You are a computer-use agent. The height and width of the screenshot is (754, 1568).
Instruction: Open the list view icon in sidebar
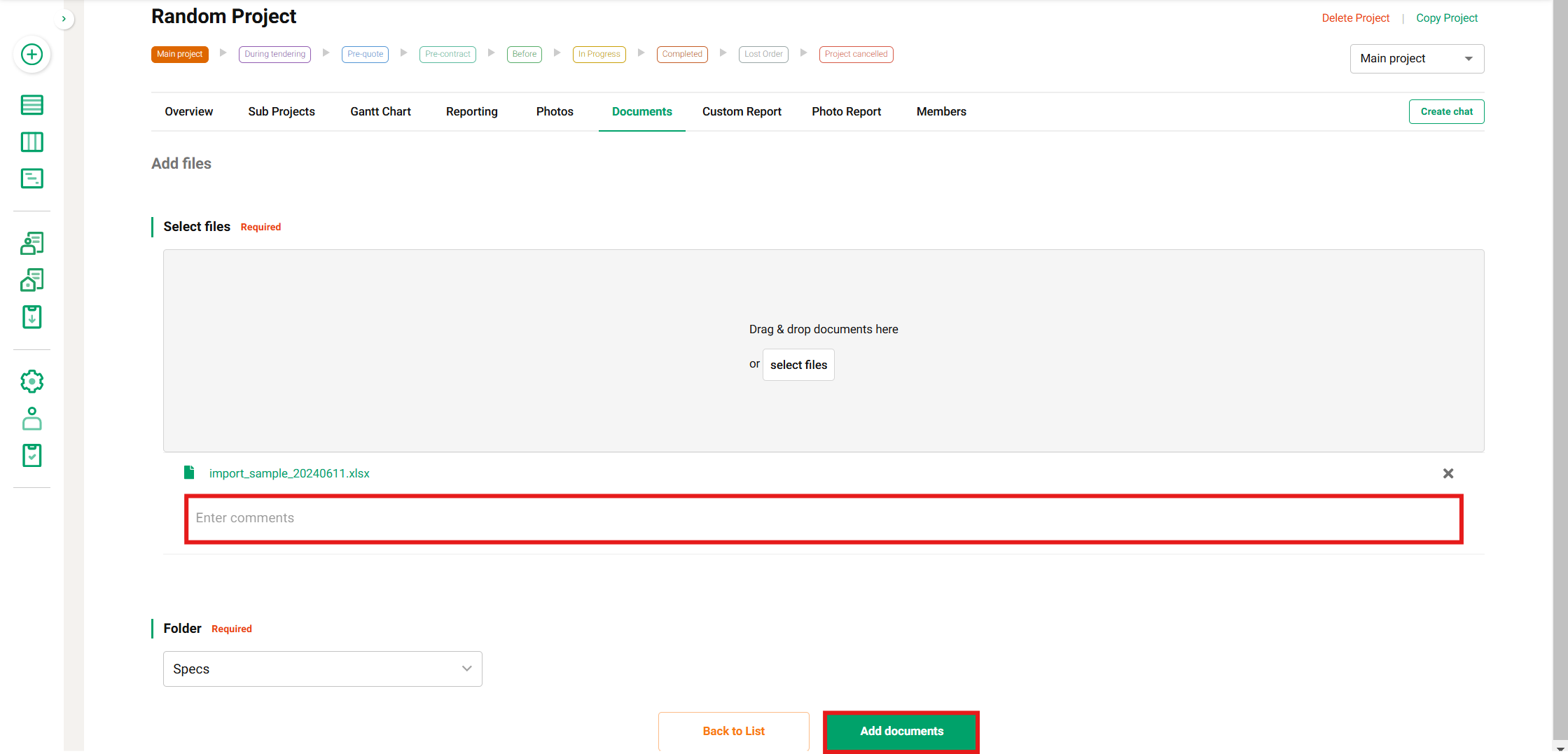click(32, 105)
